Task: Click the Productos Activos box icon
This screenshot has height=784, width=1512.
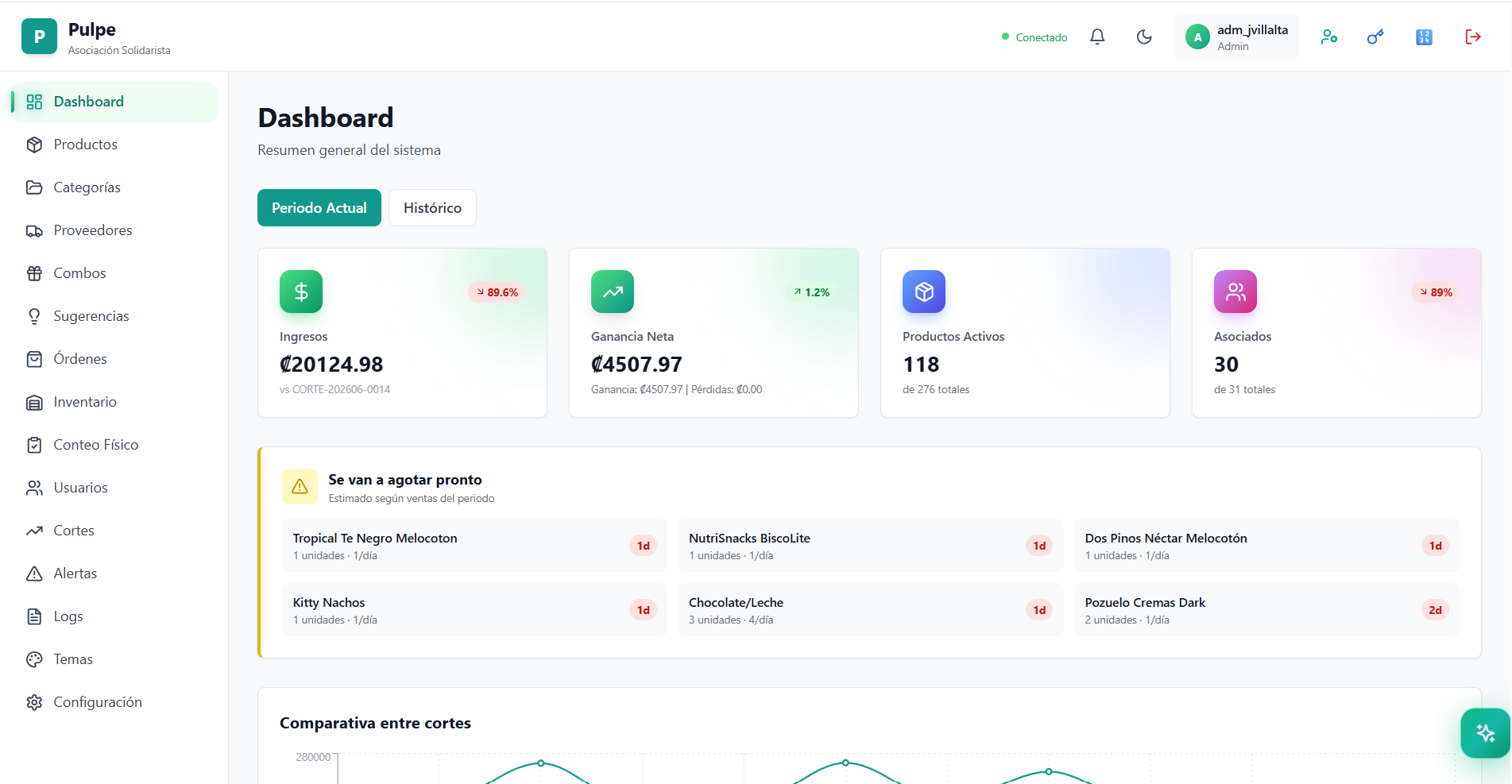Action: (x=924, y=292)
